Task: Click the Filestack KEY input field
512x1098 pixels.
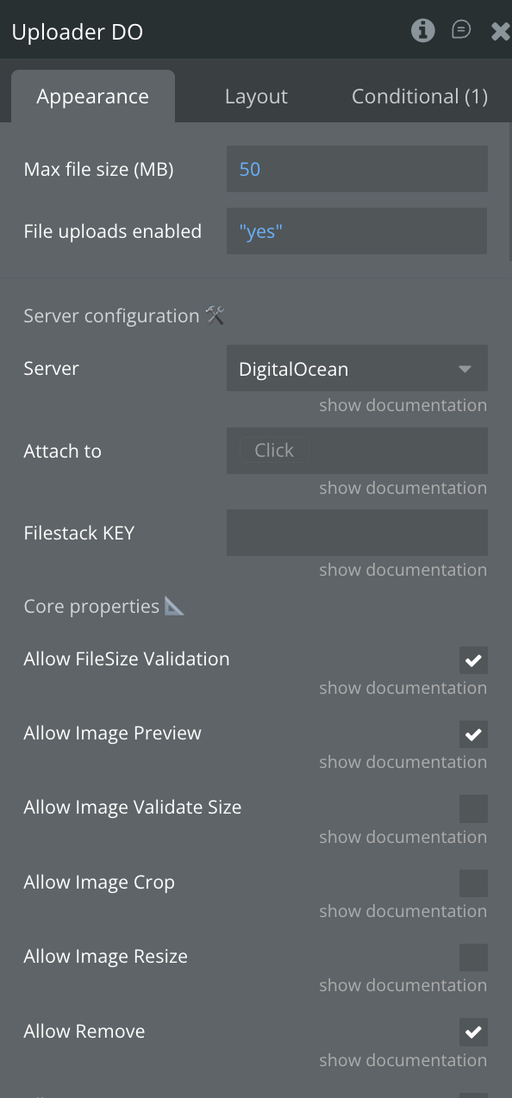Action: [357, 533]
